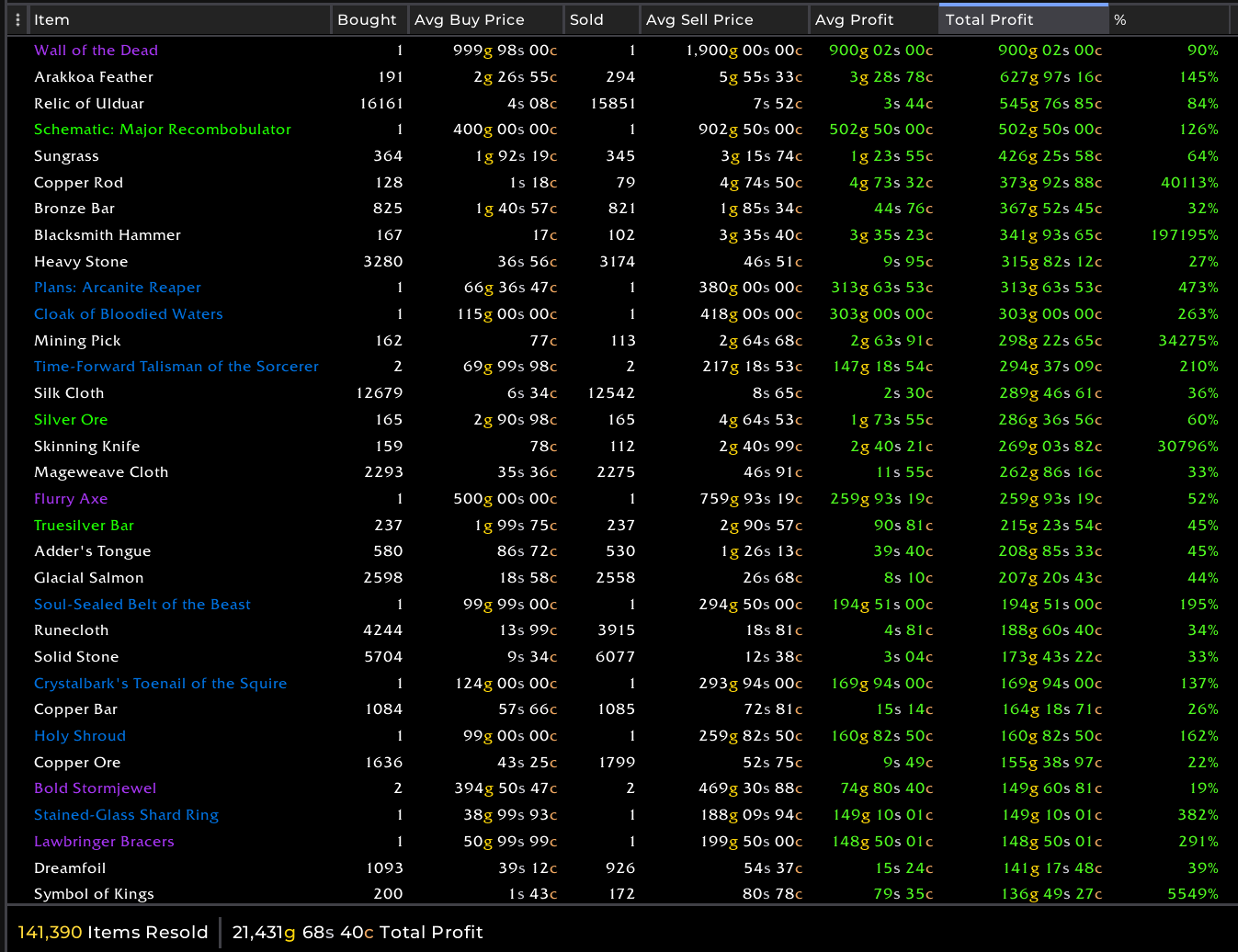
Task: Select Time-Forward Talisman of the Sorcerer
Action: [176, 367]
